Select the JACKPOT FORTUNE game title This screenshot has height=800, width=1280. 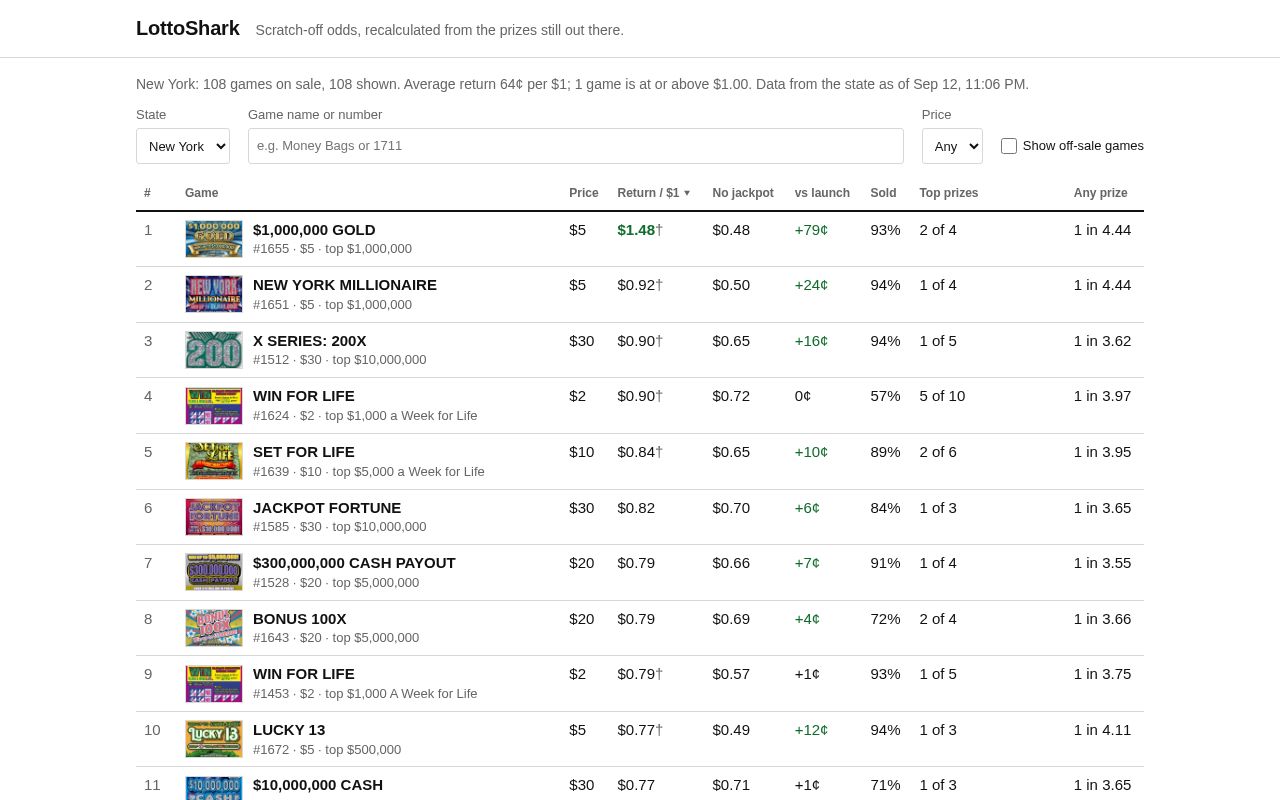click(327, 508)
